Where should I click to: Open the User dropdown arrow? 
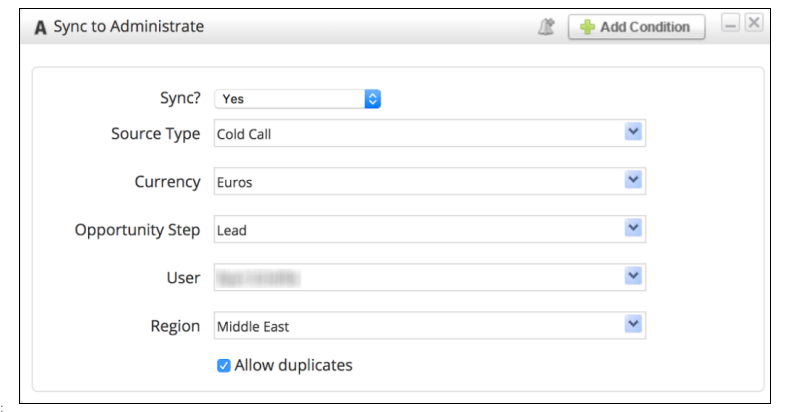tap(633, 276)
